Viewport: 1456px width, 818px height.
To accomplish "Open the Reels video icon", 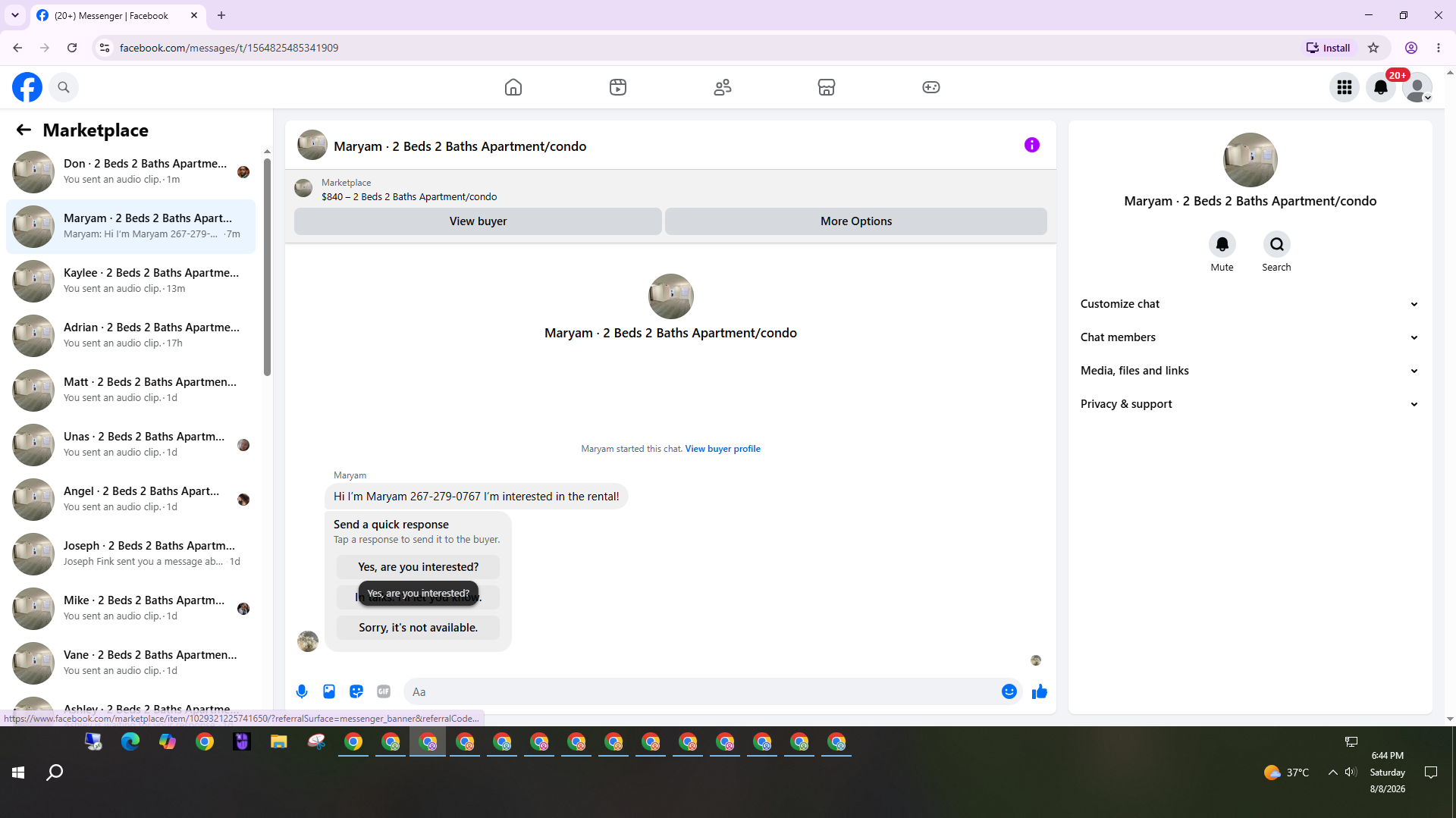I will click(x=618, y=87).
